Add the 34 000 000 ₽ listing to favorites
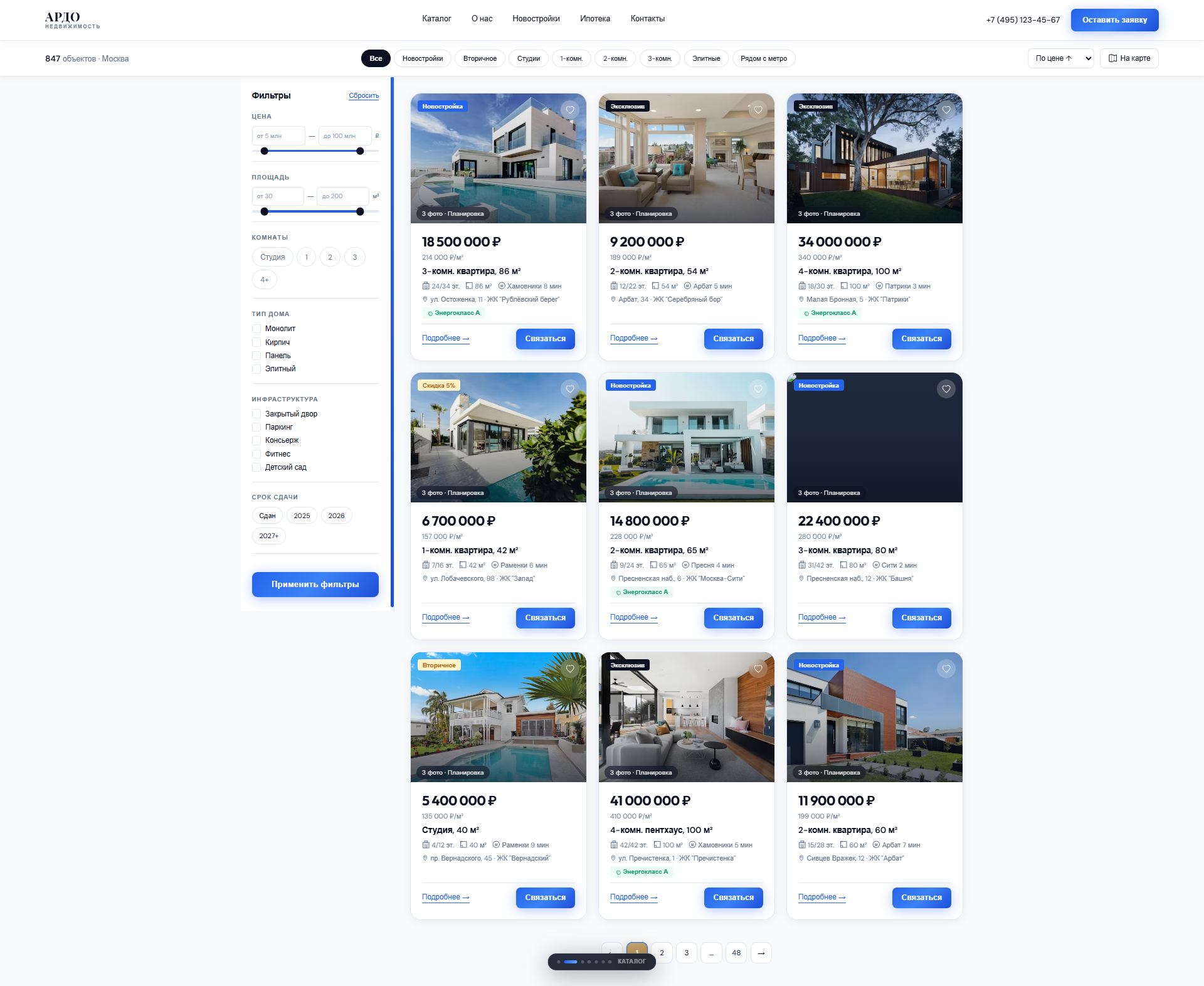 pos(946,110)
